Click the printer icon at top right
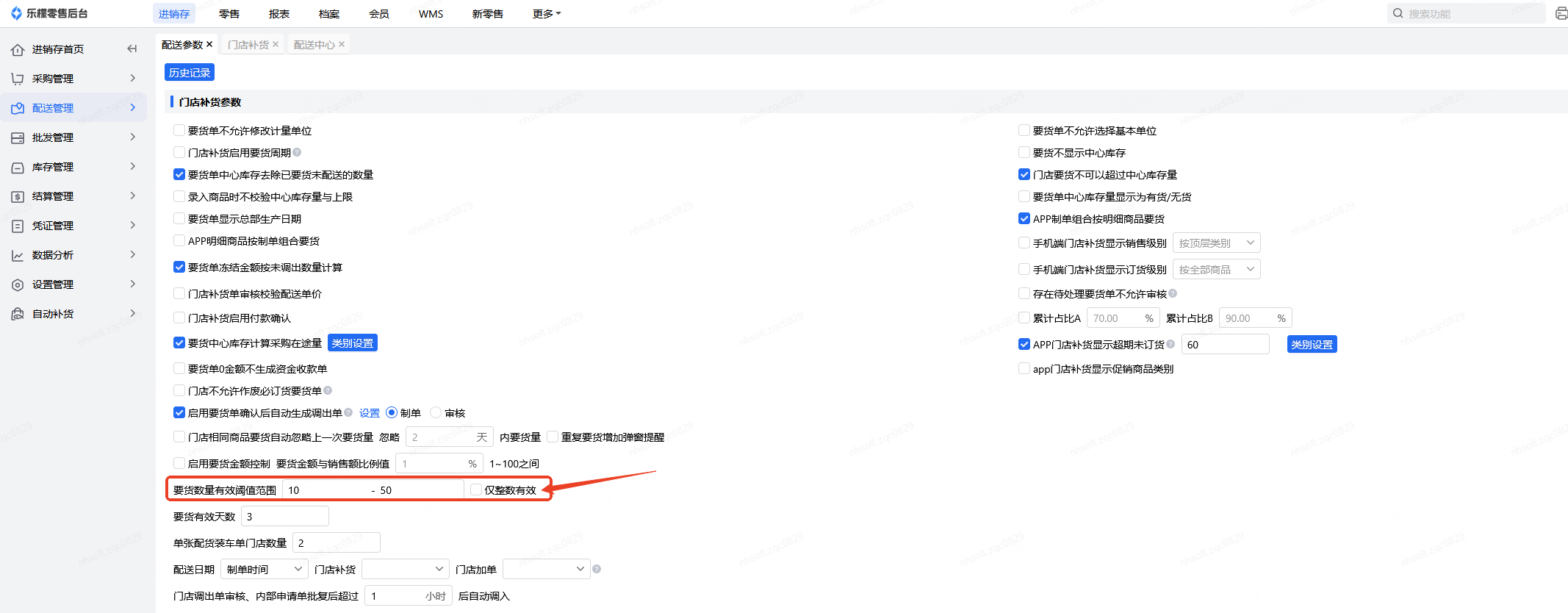This screenshot has width=1568, height=613. [1561, 13]
